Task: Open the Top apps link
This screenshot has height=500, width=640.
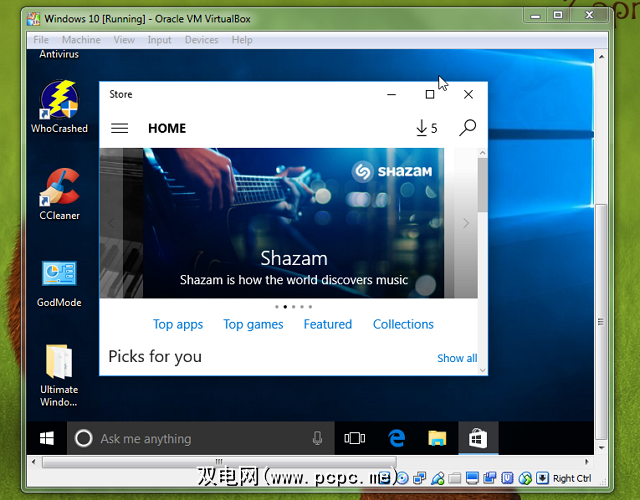Action: pyautogui.click(x=178, y=324)
